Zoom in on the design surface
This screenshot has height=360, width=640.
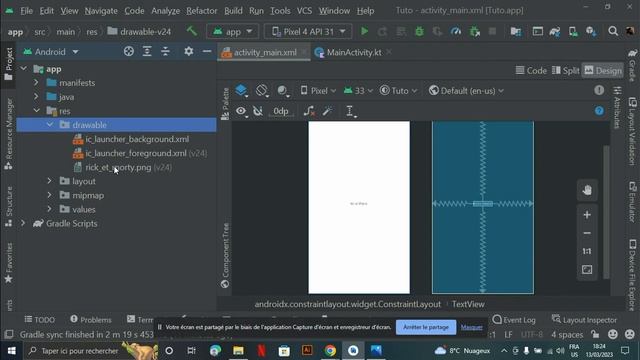pos(587,215)
